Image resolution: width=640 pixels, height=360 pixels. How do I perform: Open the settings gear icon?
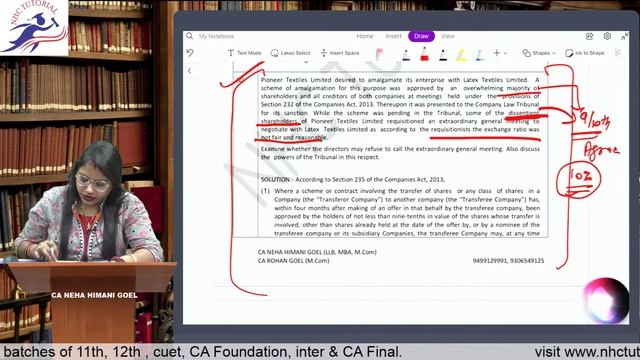click(607, 36)
